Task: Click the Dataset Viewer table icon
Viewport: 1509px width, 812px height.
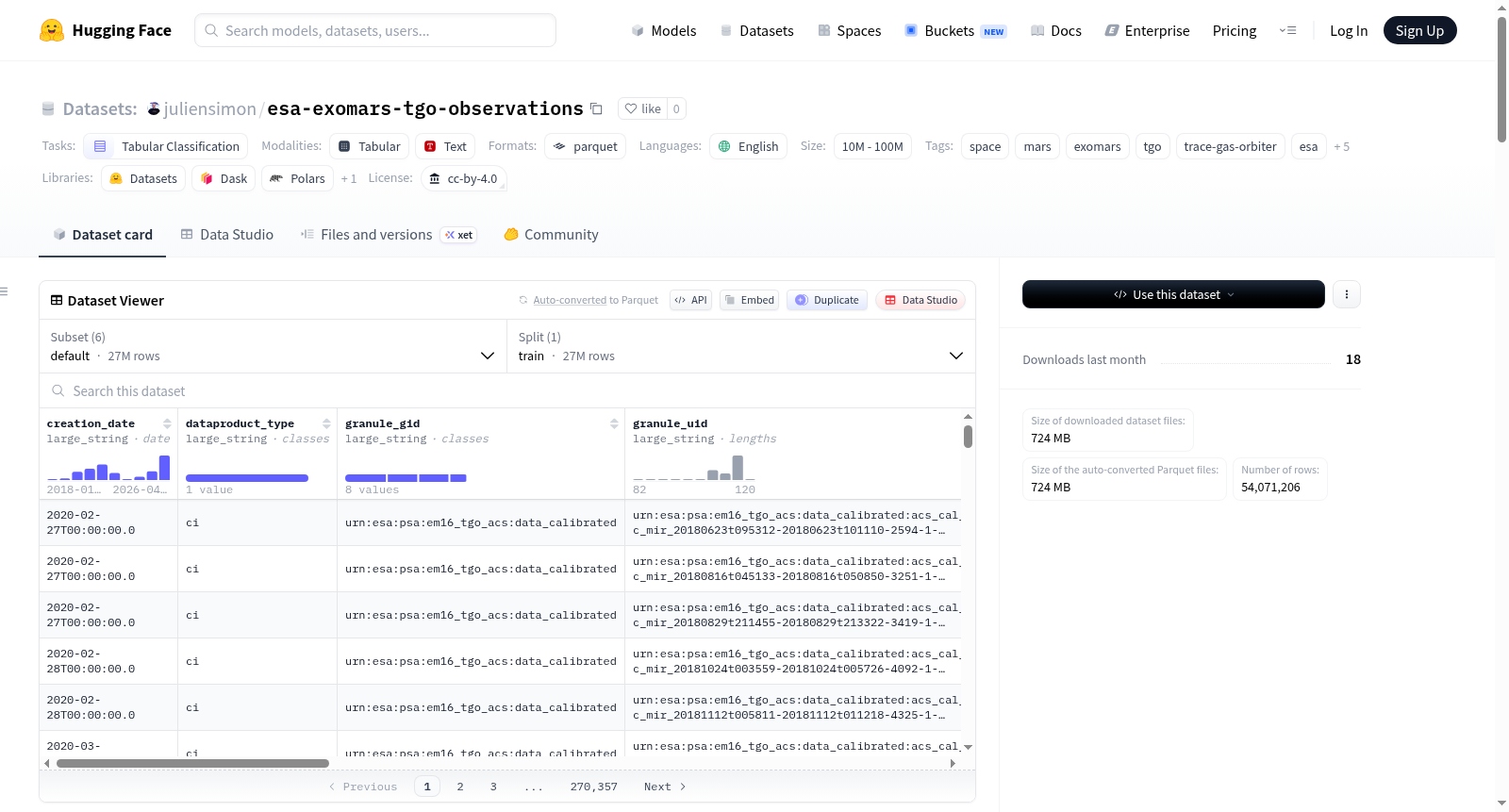Action: click(57, 300)
